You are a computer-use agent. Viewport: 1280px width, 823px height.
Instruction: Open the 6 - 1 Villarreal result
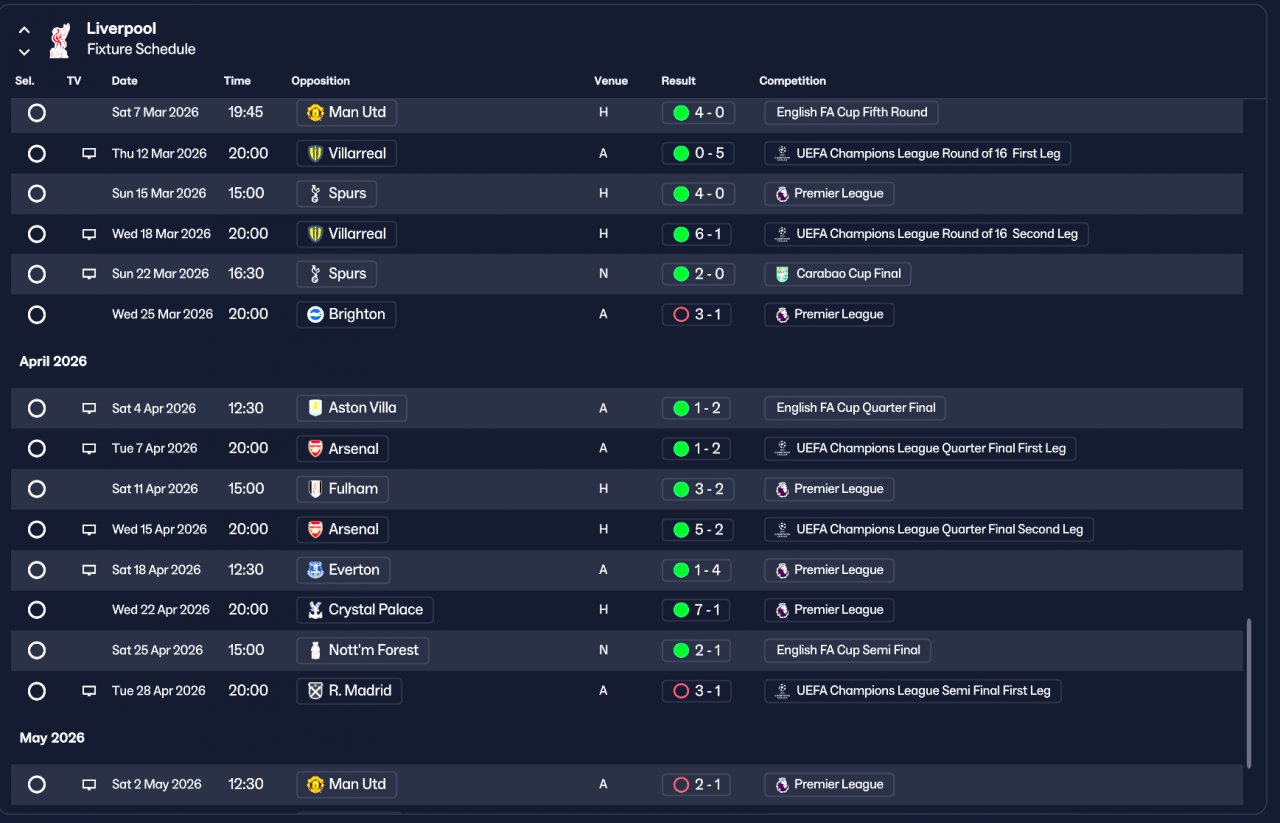coord(698,234)
